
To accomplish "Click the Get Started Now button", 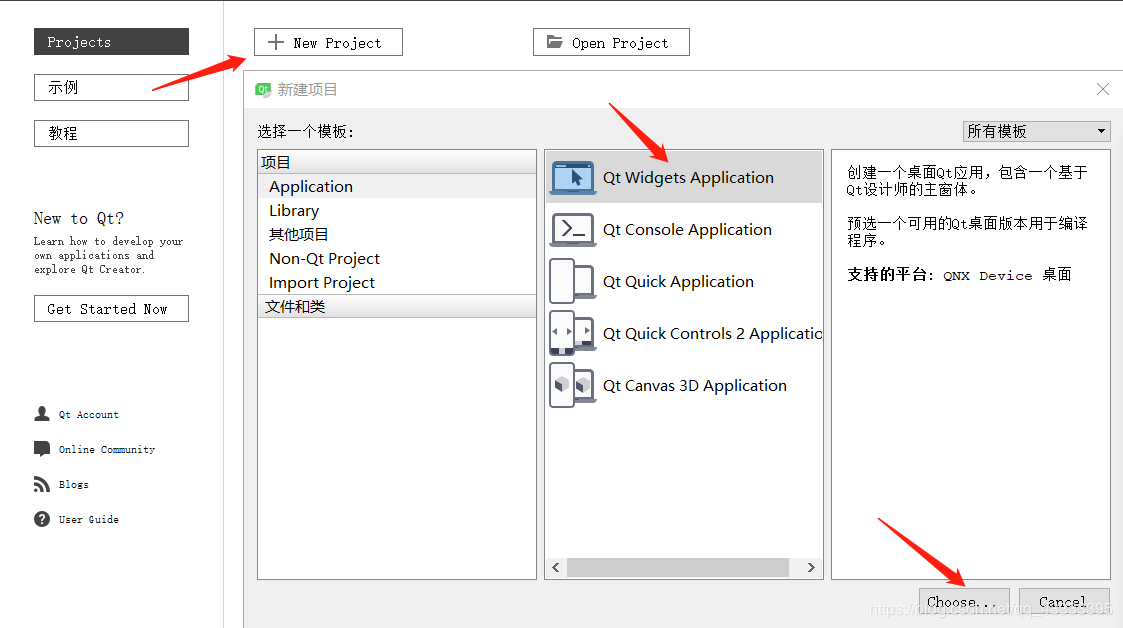I will 111,309.
